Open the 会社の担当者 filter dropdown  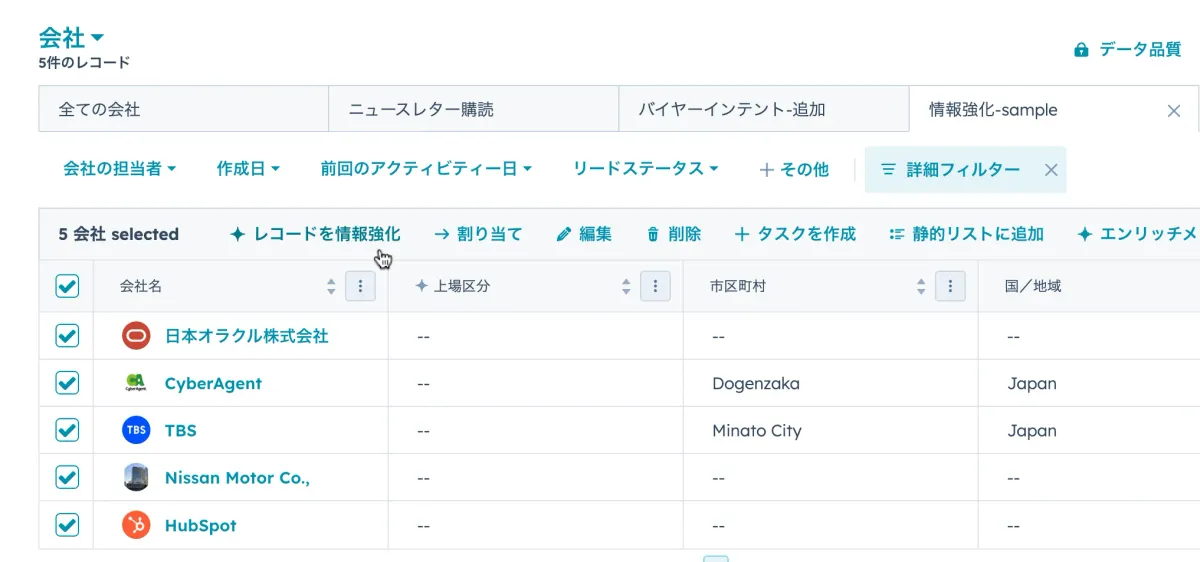119,169
